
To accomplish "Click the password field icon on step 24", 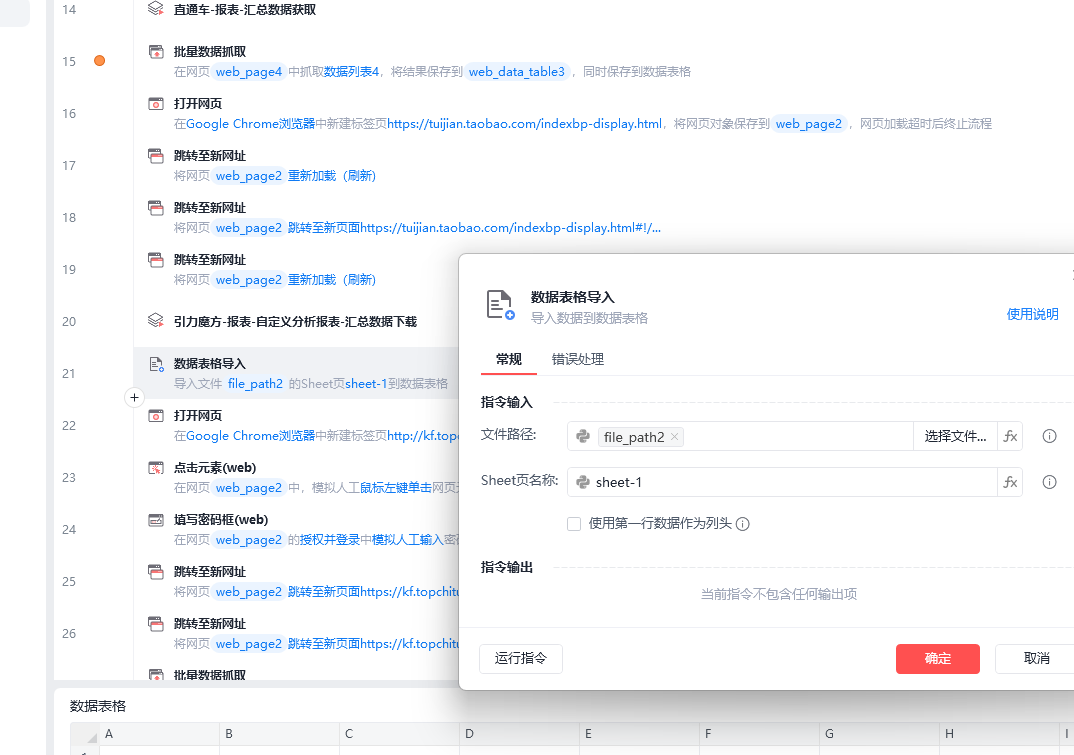I will [x=156, y=520].
